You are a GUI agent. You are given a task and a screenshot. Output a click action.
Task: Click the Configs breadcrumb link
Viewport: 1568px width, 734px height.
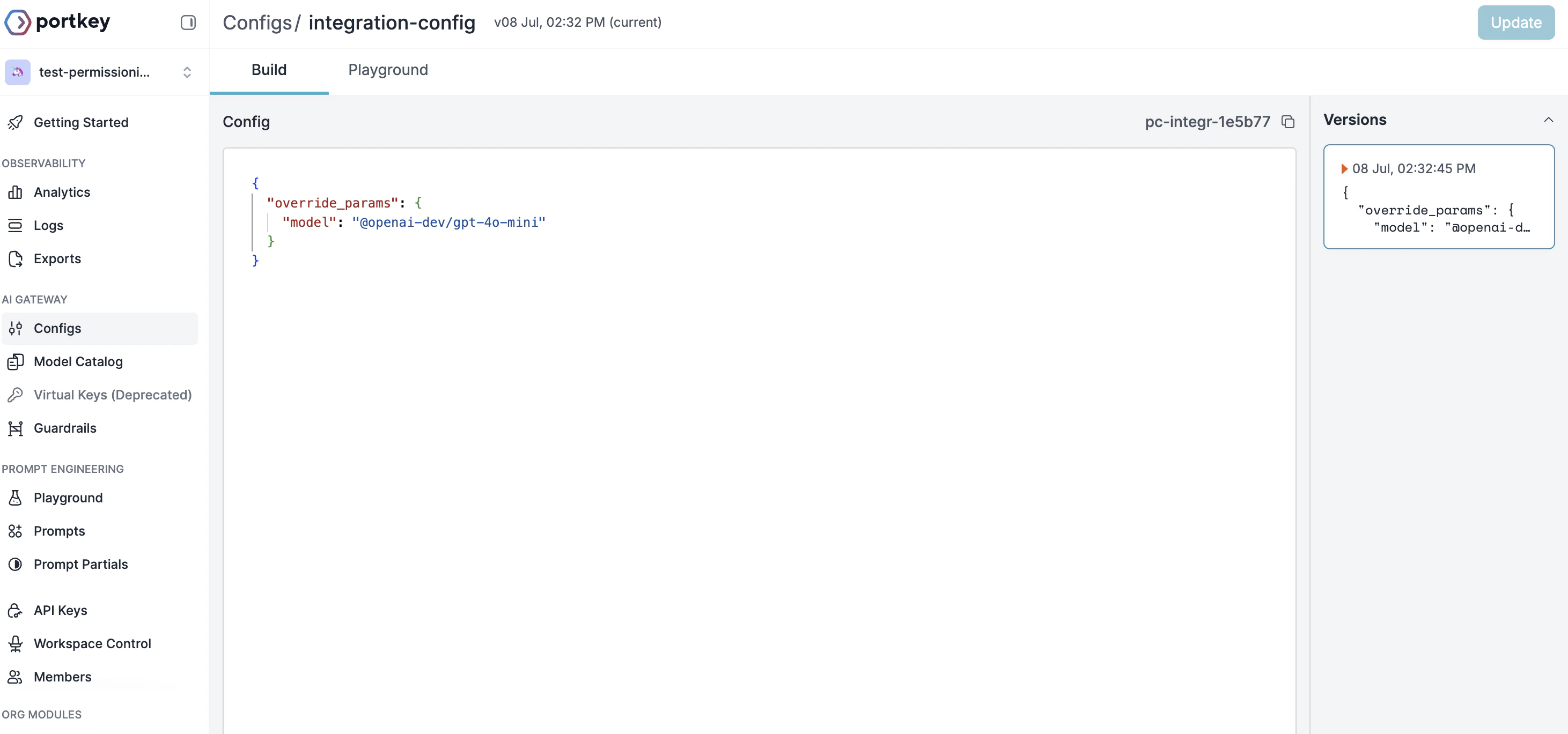pyautogui.click(x=257, y=23)
